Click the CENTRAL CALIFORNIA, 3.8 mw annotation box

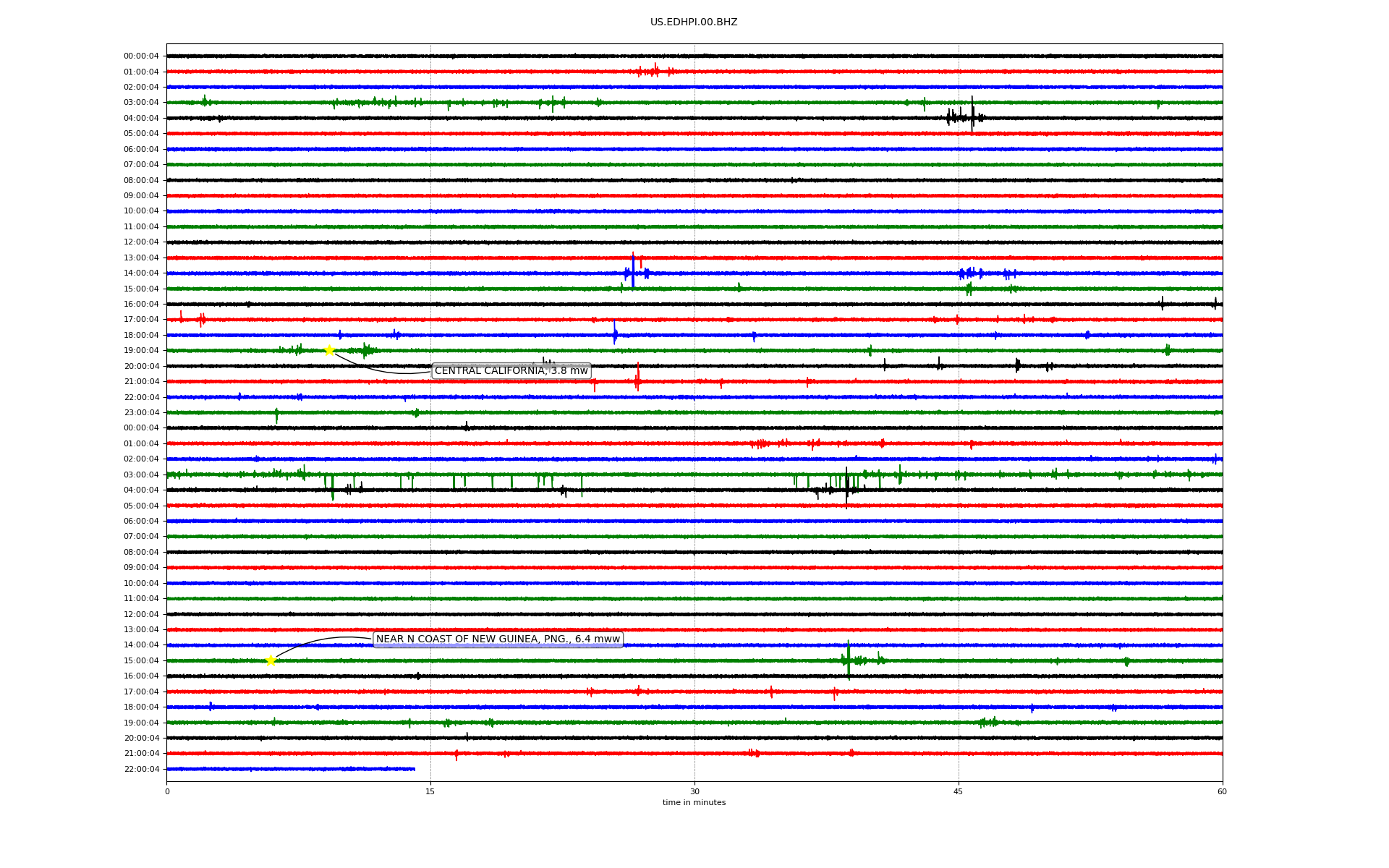click(511, 371)
